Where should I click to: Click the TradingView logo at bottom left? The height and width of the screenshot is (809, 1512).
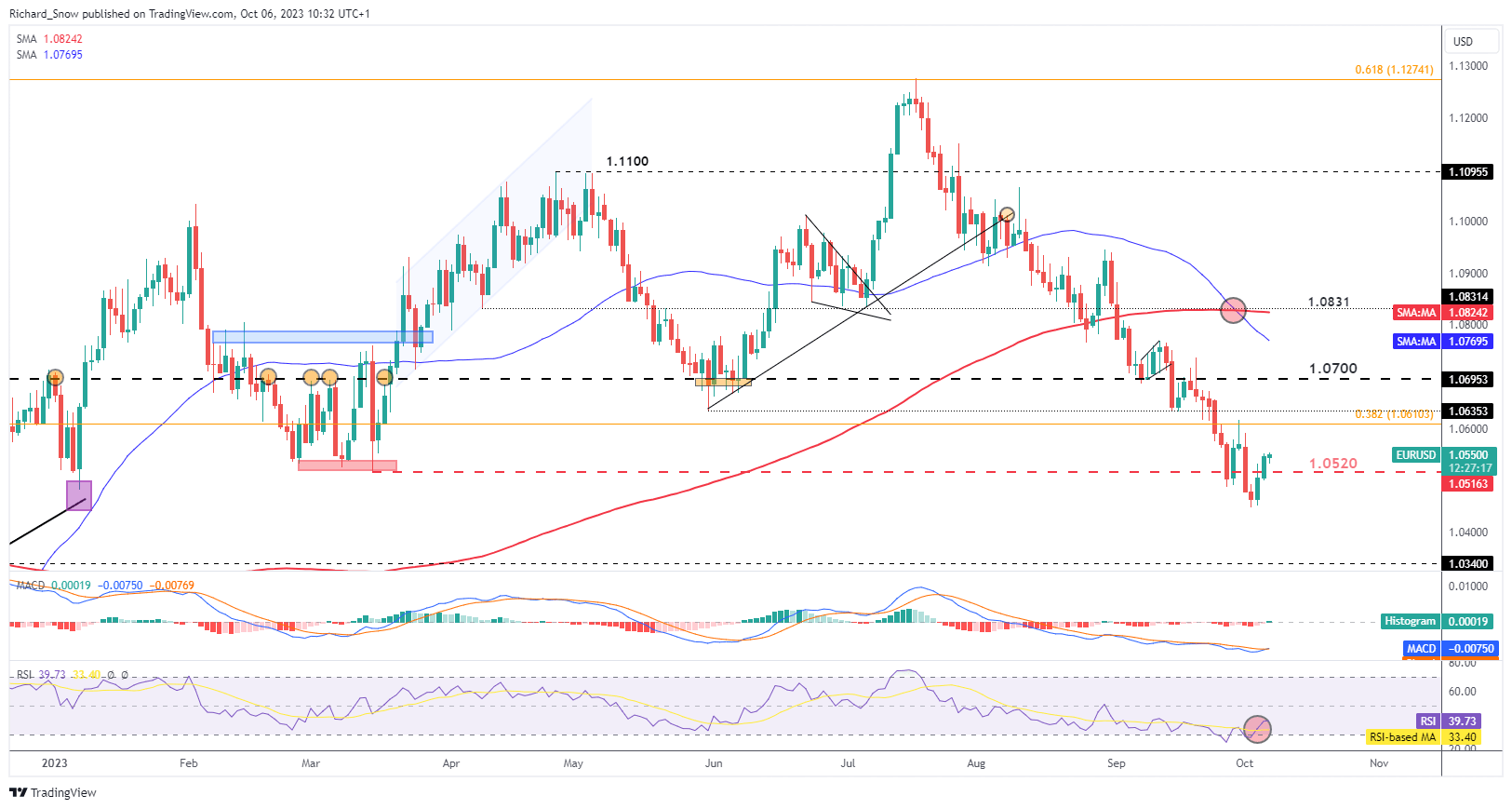pyautogui.click(x=53, y=792)
